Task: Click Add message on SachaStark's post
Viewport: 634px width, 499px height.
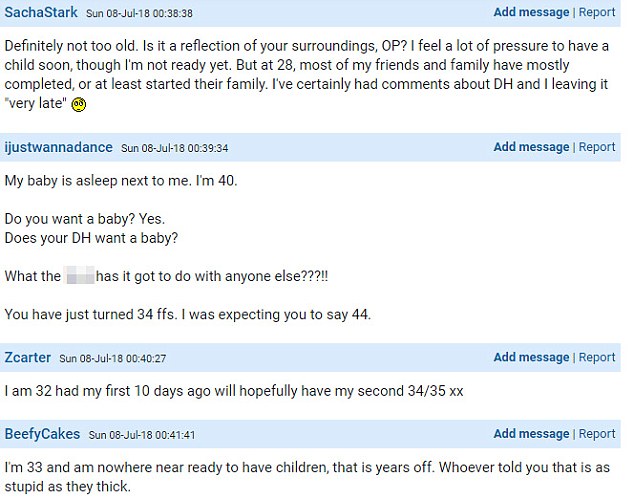Action: (x=531, y=12)
